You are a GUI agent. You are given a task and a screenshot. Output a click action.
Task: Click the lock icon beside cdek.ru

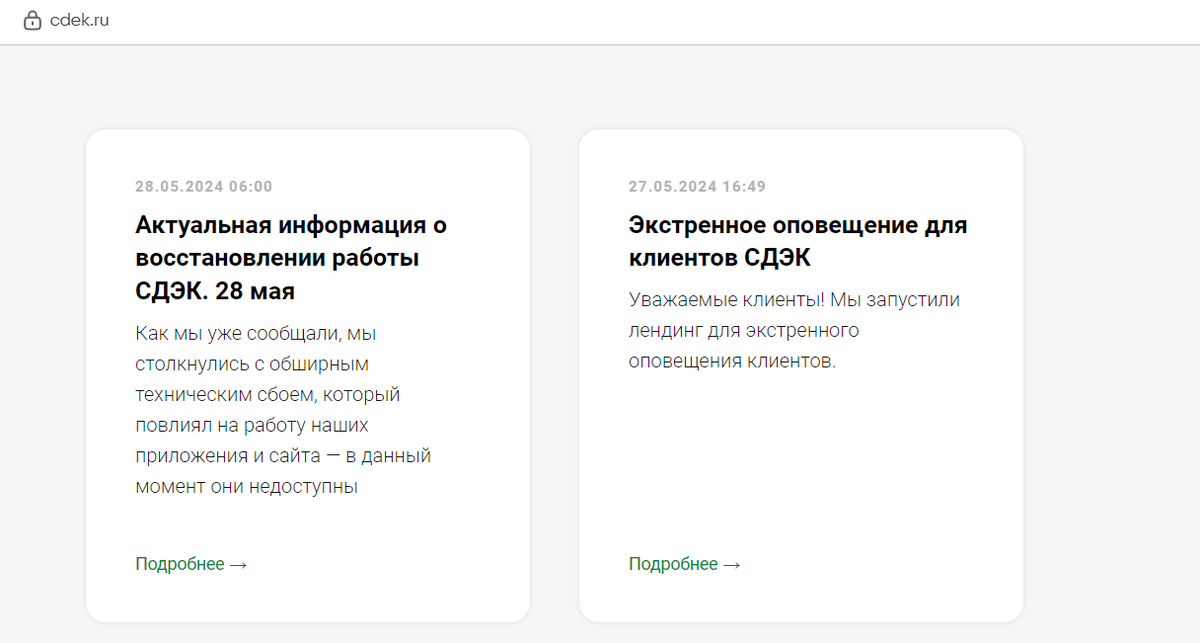(32, 20)
